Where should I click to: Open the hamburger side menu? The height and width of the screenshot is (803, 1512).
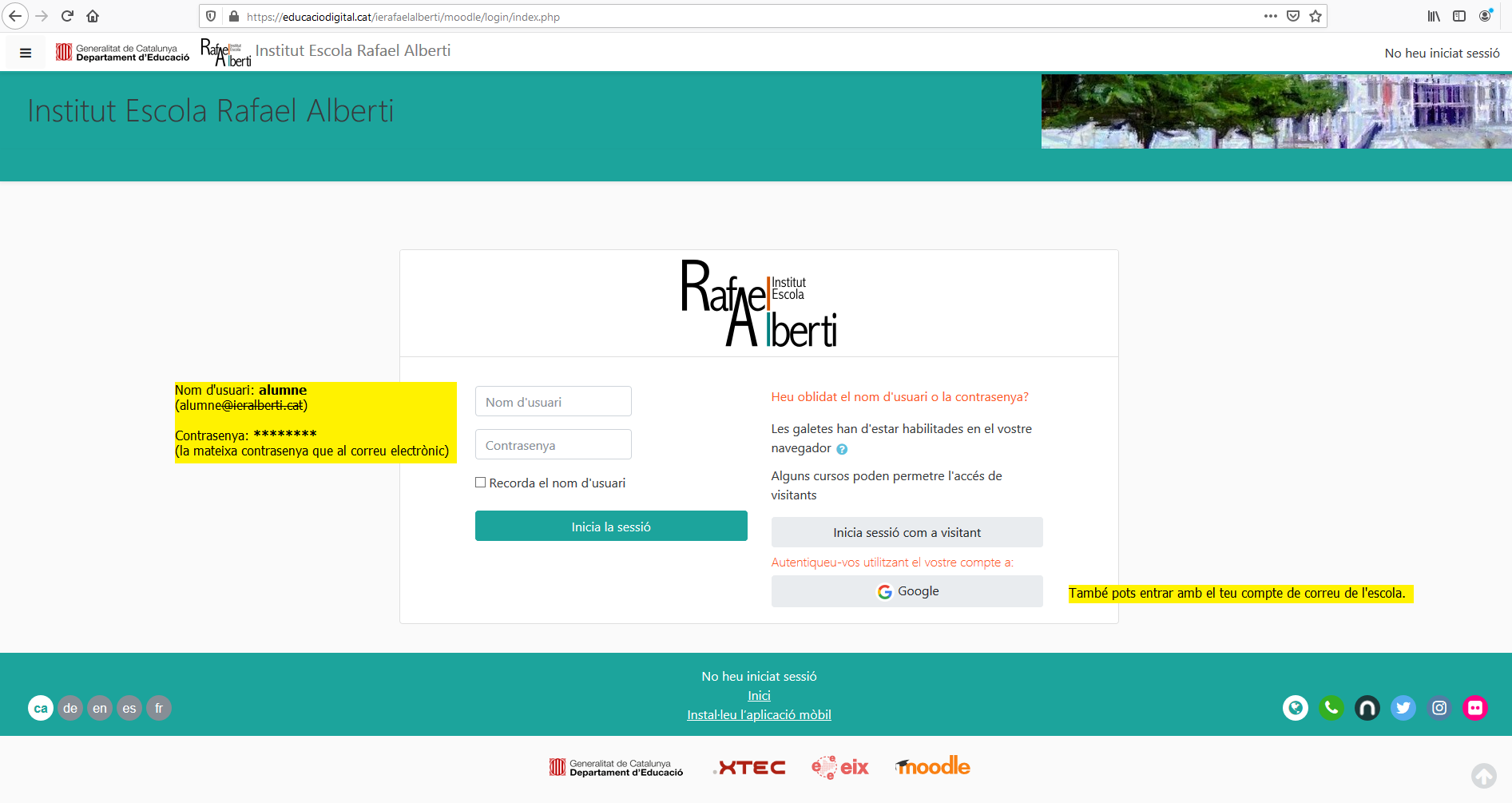pyautogui.click(x=26, y=54)
